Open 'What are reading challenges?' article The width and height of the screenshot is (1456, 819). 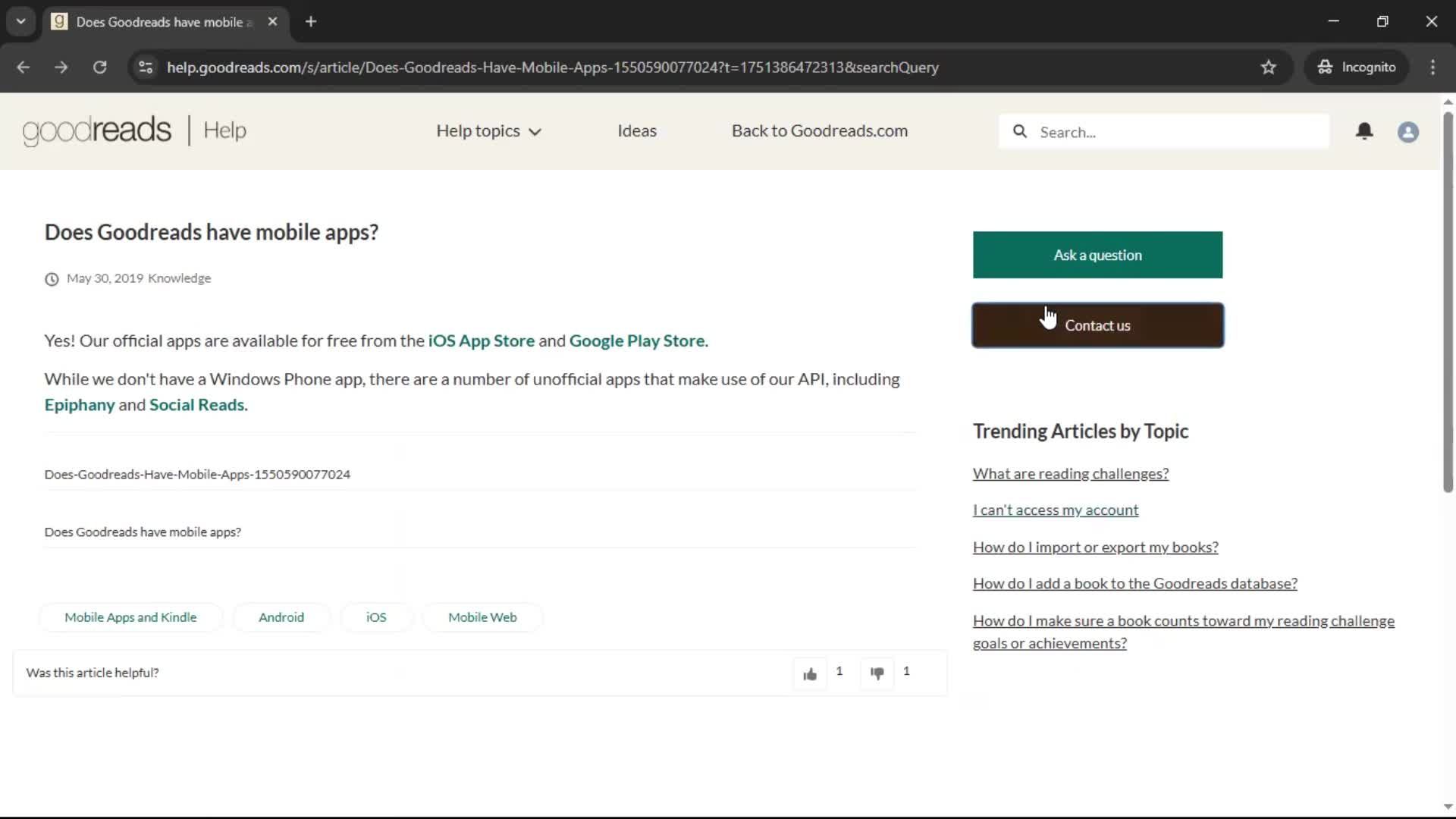(1071, 474)
